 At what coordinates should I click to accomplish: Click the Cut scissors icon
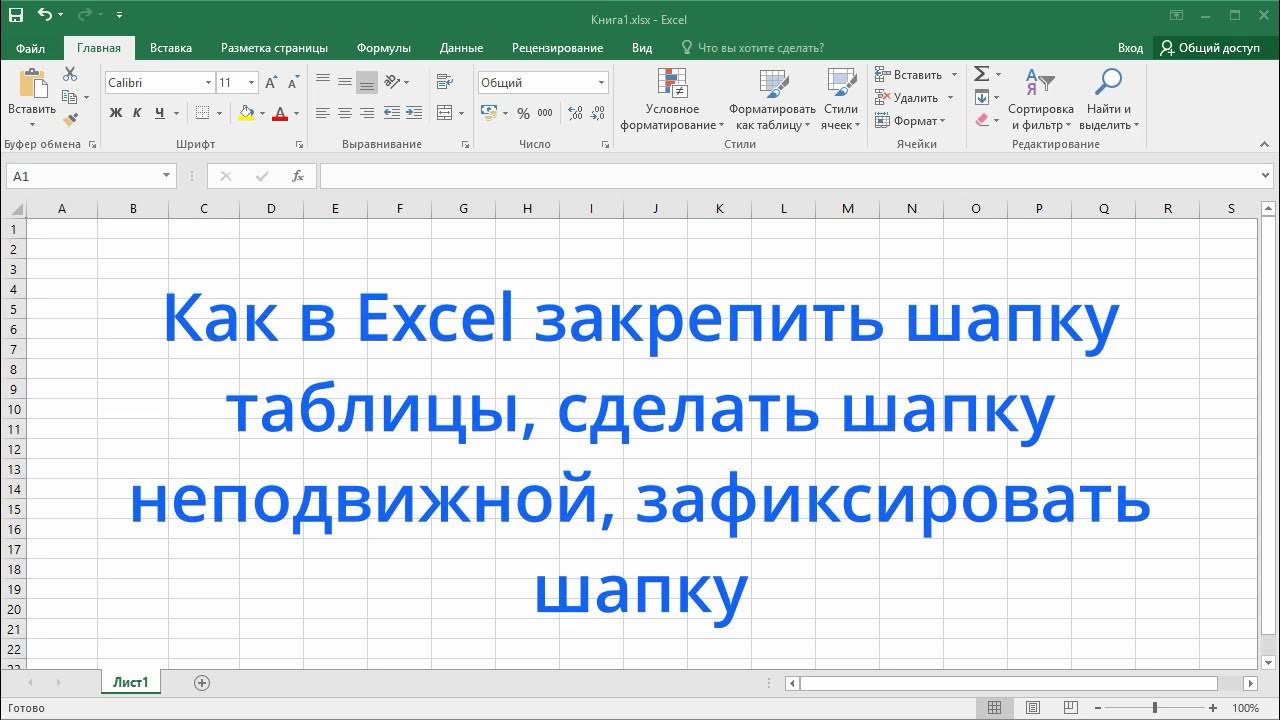pyautogui.click(x=70, y=75)
